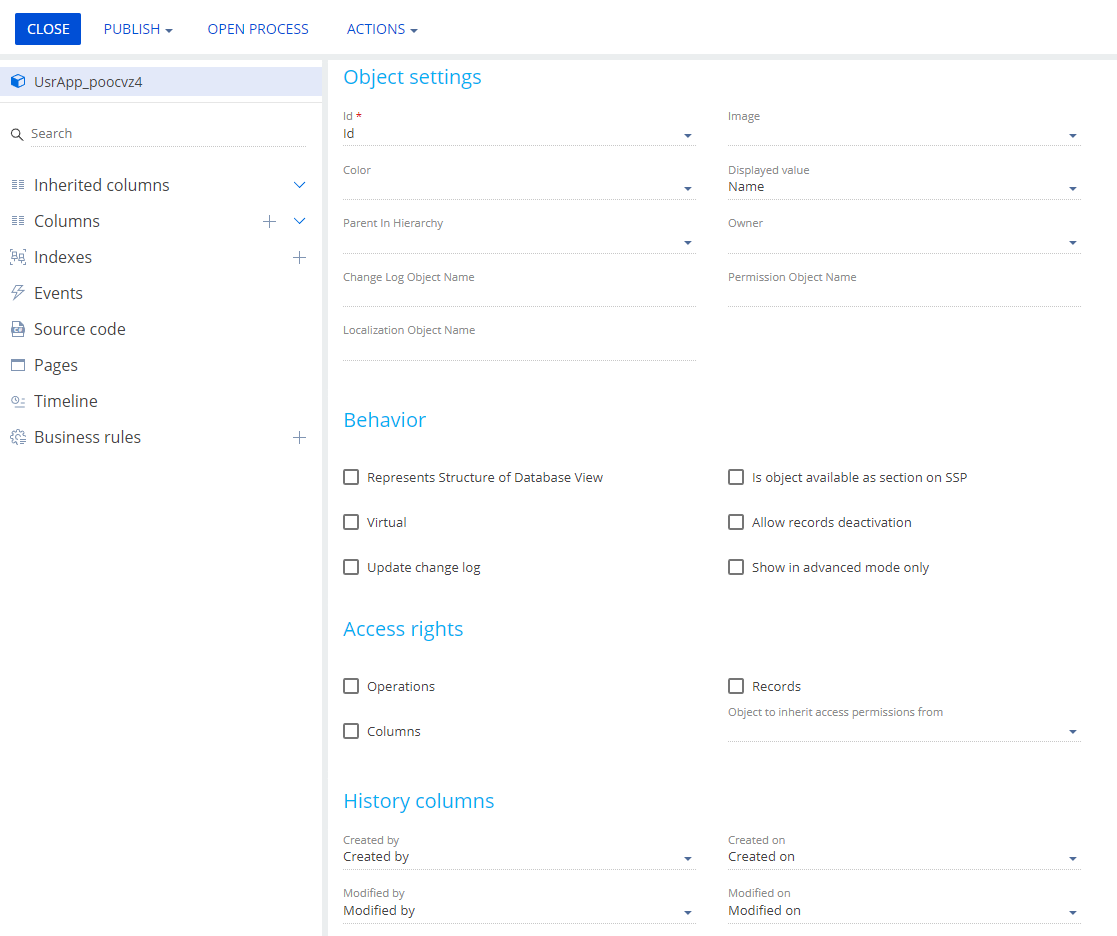Enable the Virtual checkbox
The width and height of the screenshot is (1117, 936).
tap(351, 522)
